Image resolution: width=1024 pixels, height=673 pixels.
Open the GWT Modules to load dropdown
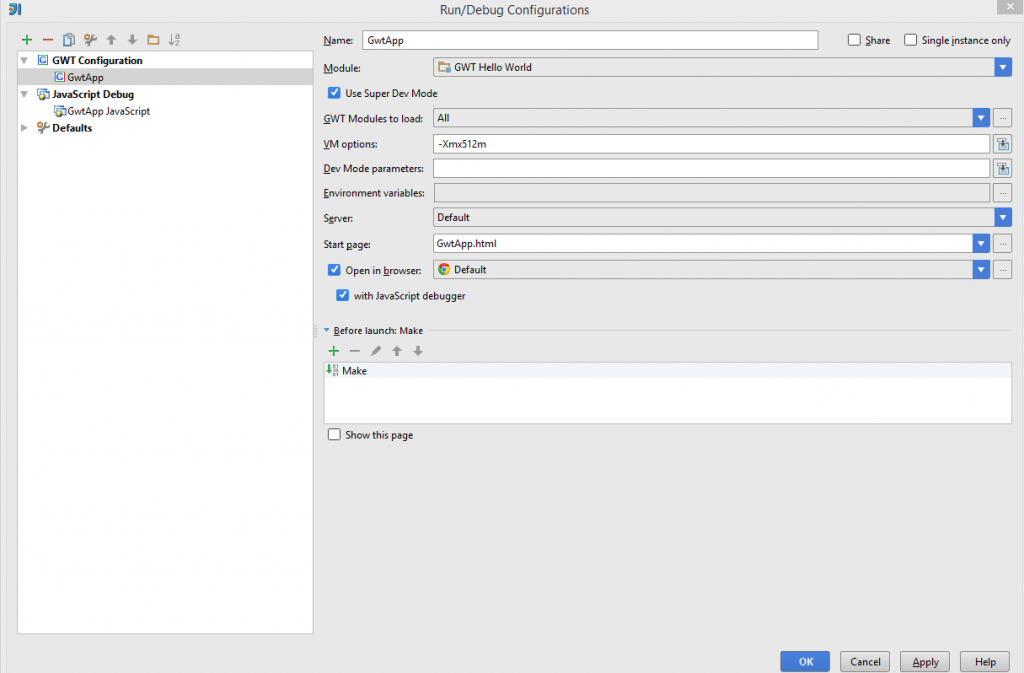tap(980, 118)
